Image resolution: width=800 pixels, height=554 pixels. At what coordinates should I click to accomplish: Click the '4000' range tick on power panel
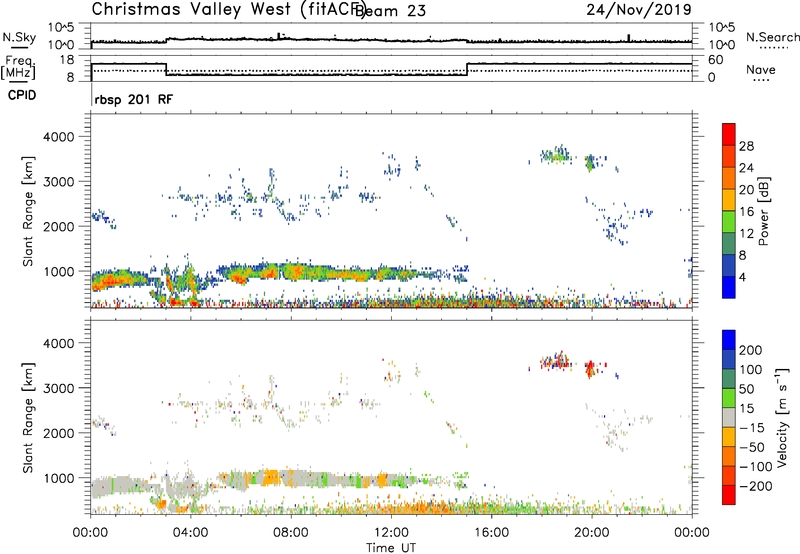point(59,137)
